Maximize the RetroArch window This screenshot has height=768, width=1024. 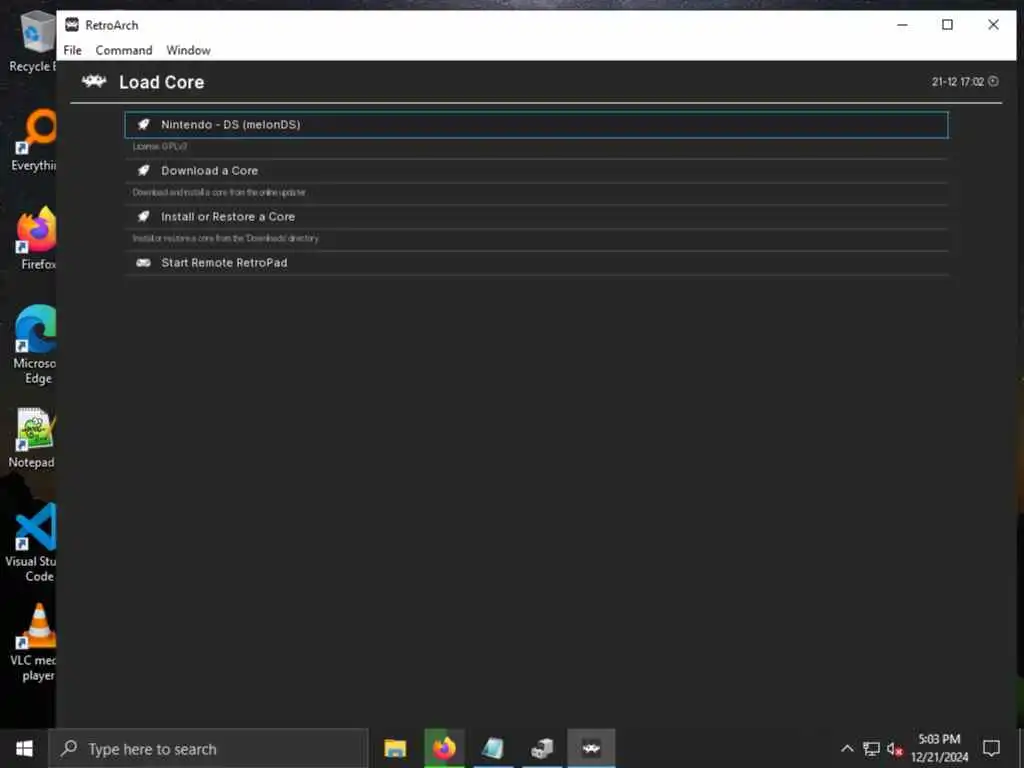pos(948,25)
